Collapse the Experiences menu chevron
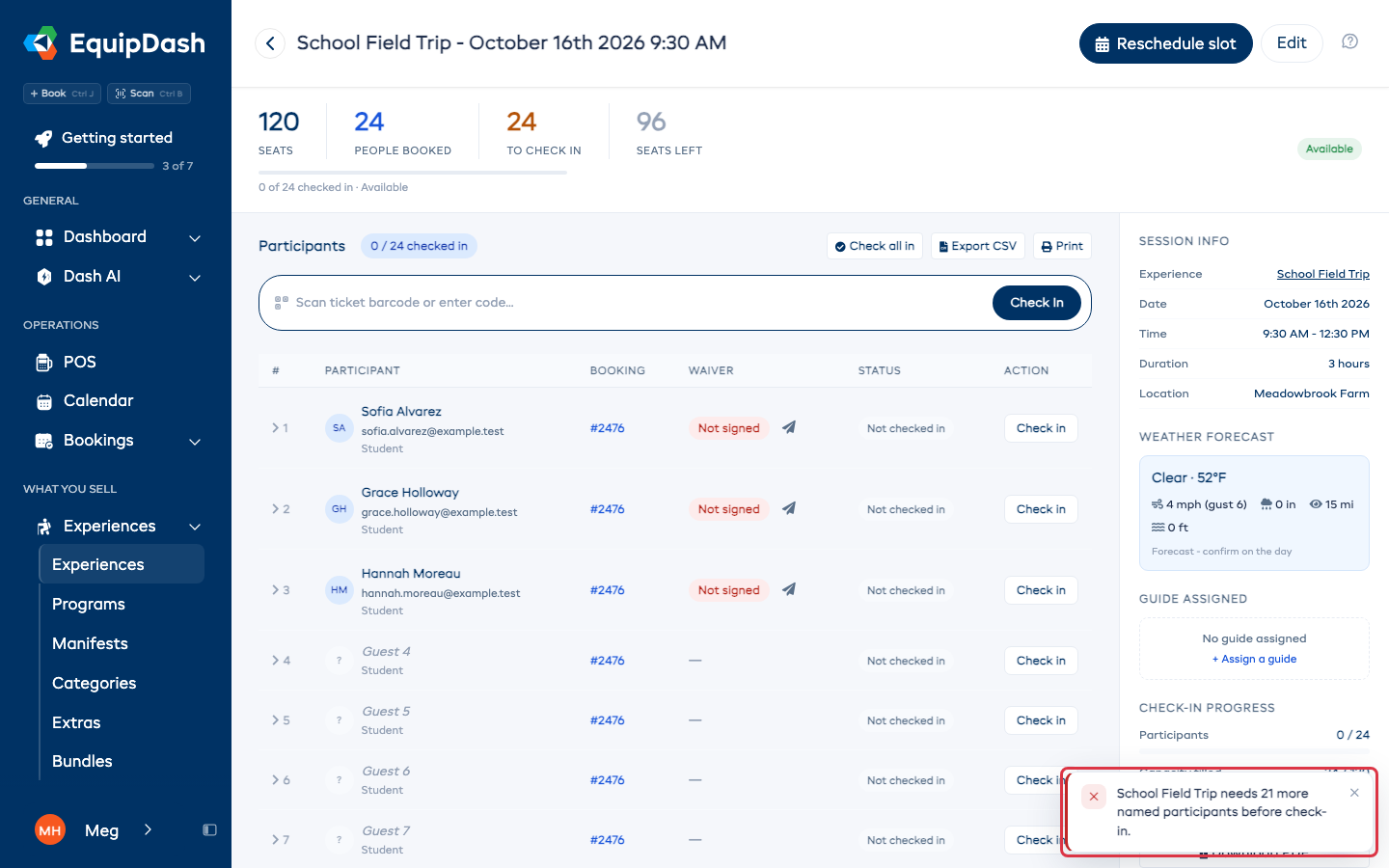Viewport: 1389px width, 868px height. click(195, 527)
